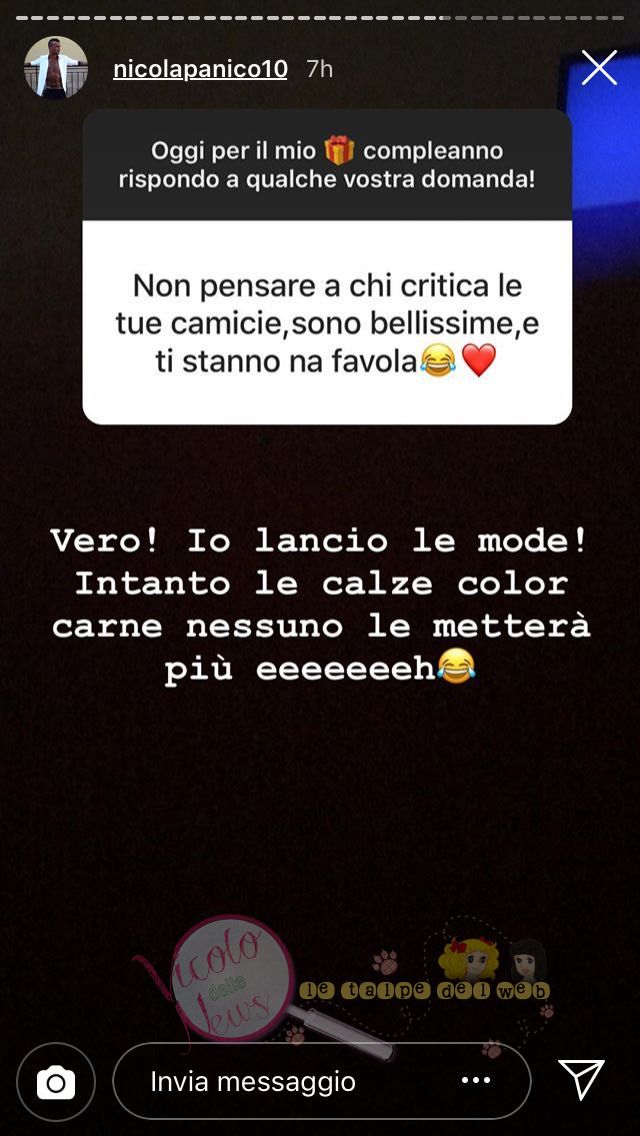Close the story with the X icon

pos(599,68)
